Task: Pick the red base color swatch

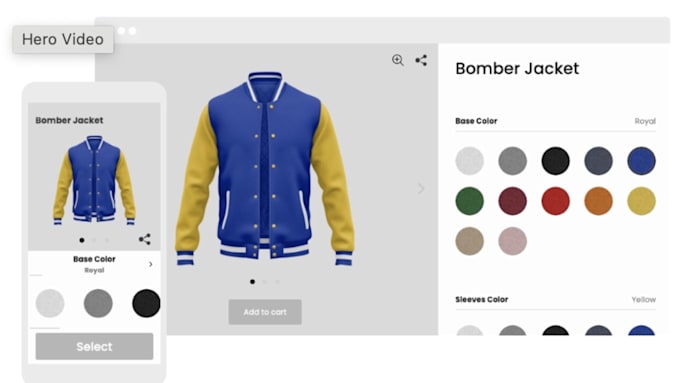Action: 556,201
